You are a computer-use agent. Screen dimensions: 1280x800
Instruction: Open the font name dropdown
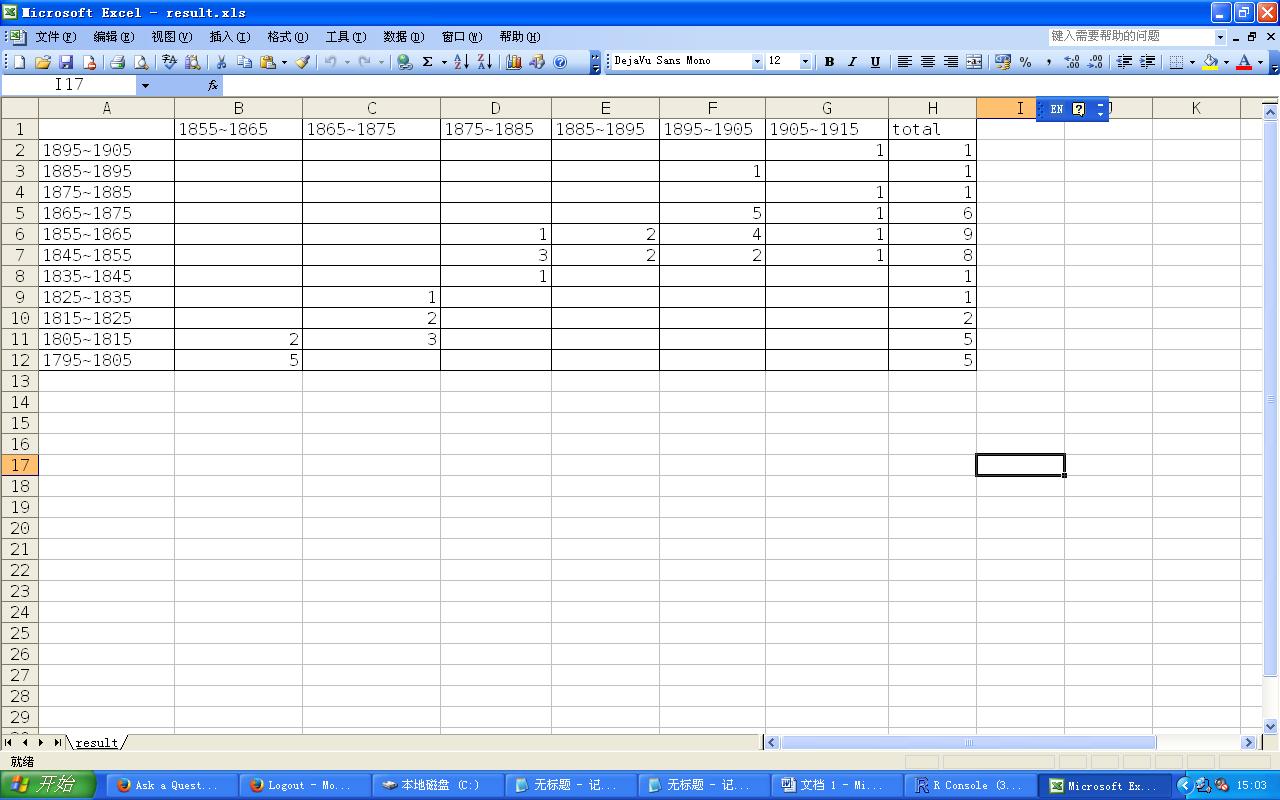[x=757, y=61]
